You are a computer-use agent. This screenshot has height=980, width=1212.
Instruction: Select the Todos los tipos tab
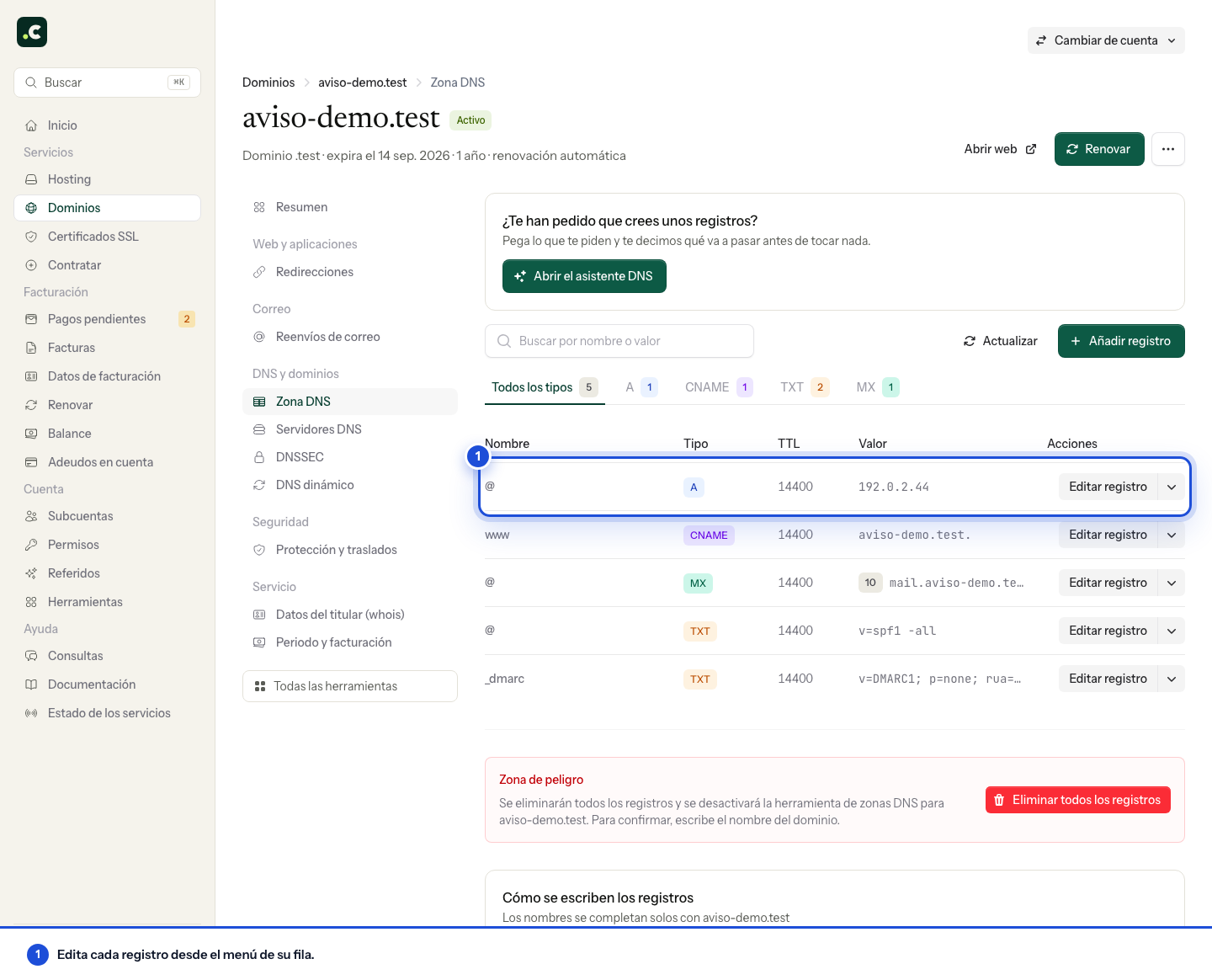pyautogui.click(x=545, y=387)
